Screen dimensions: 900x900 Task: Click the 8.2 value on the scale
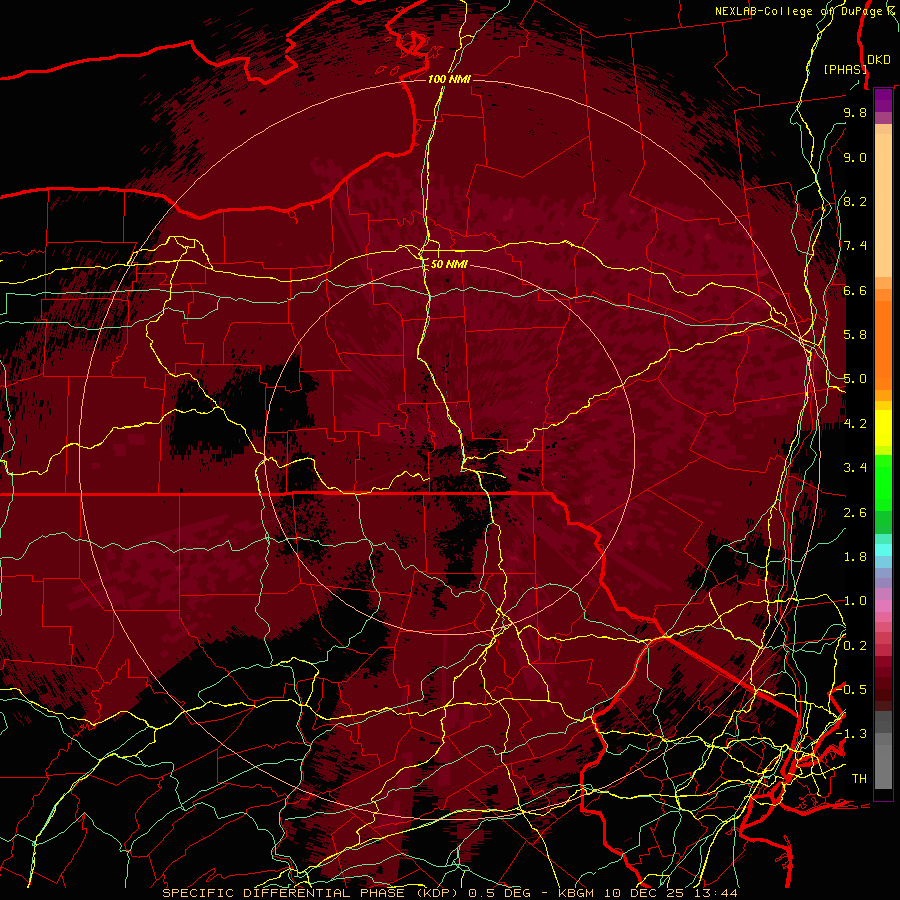[855, 201]
